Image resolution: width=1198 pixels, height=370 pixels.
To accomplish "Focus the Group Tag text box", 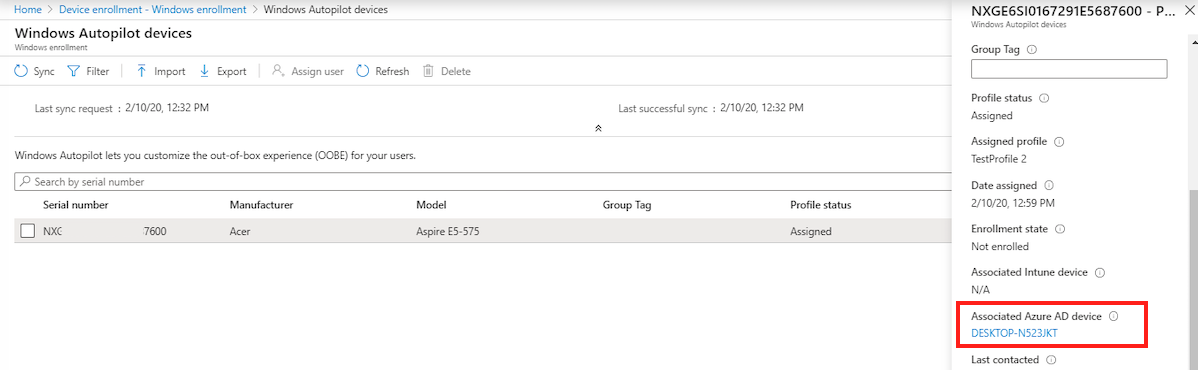I will 1069,70.
